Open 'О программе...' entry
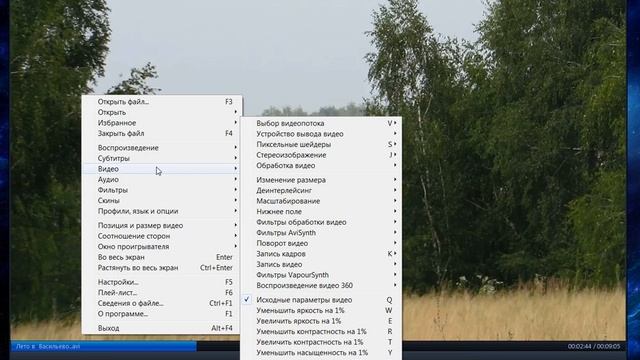640x360 pixels. click(162, 314)
